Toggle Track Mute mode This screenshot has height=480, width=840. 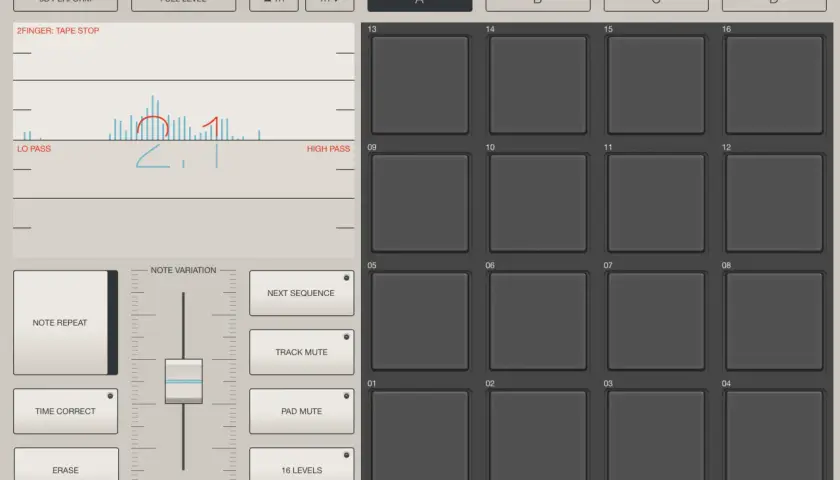[302, 352]
